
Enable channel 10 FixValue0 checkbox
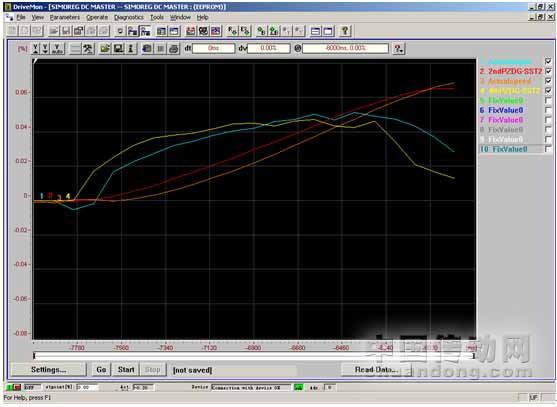tap(548, 149)
